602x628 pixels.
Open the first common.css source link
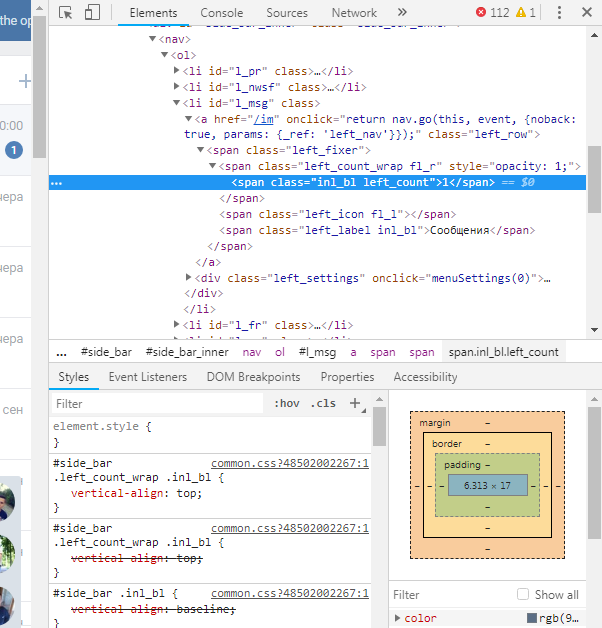pos(289,464)
